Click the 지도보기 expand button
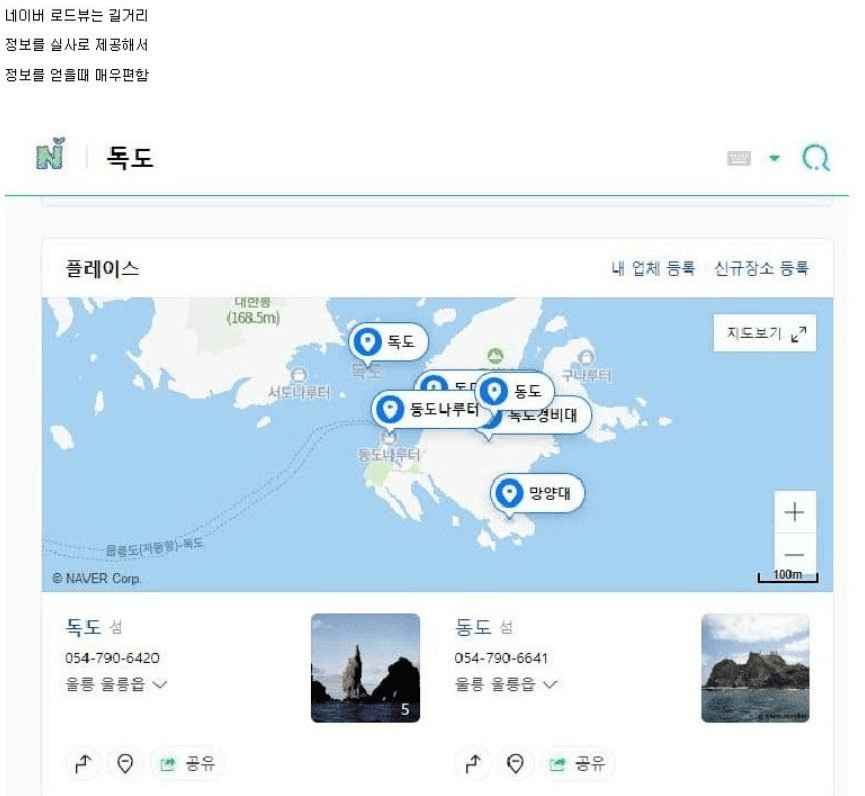 point(765,333)
